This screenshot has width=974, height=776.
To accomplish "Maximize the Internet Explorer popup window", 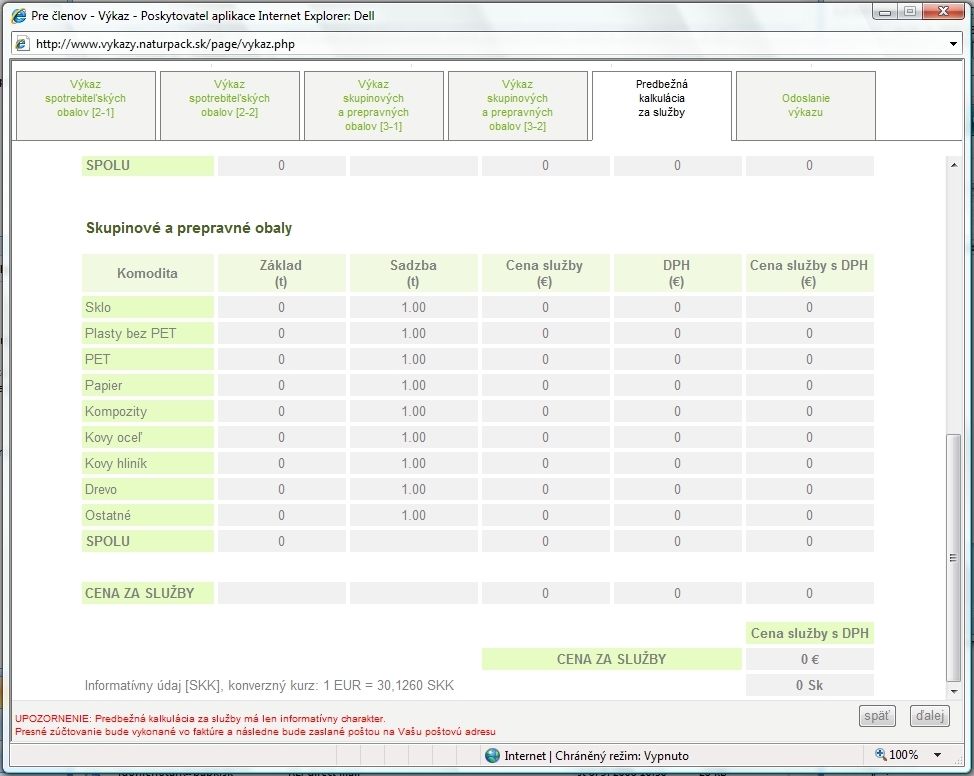I will click(x=909, y=13).
